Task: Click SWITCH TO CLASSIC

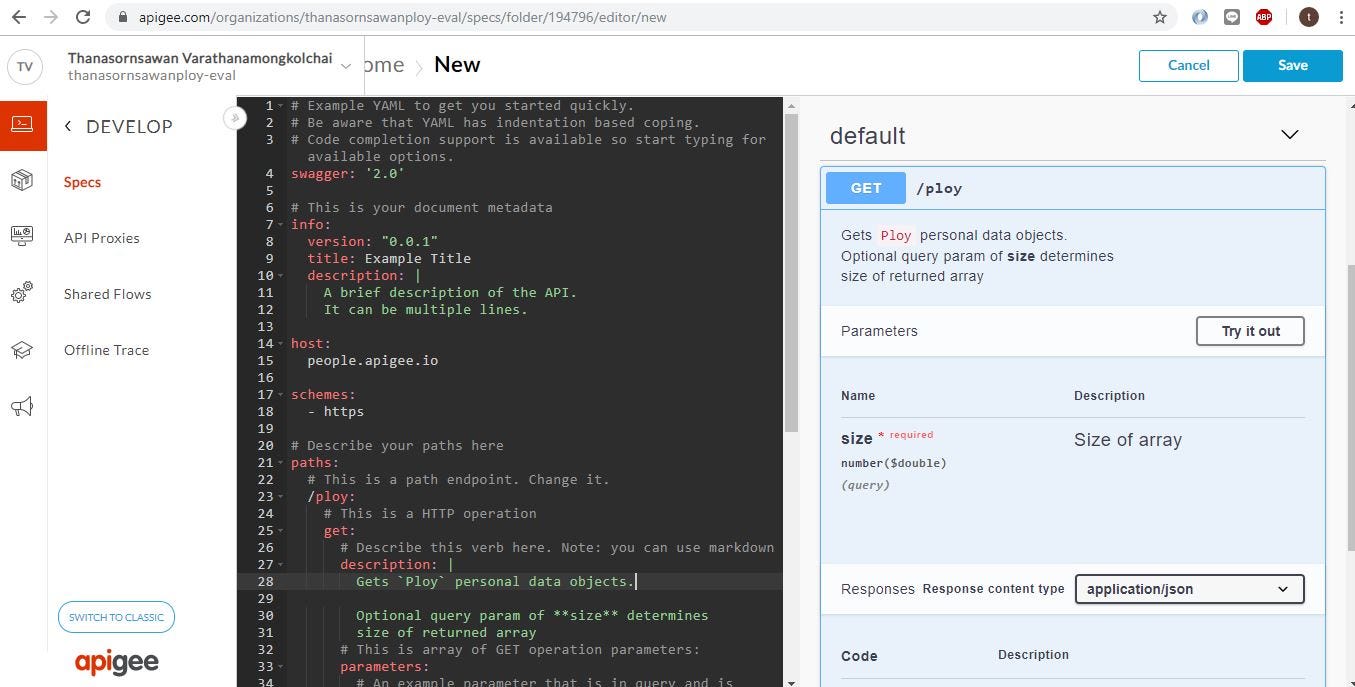Action: coord(115,617)
